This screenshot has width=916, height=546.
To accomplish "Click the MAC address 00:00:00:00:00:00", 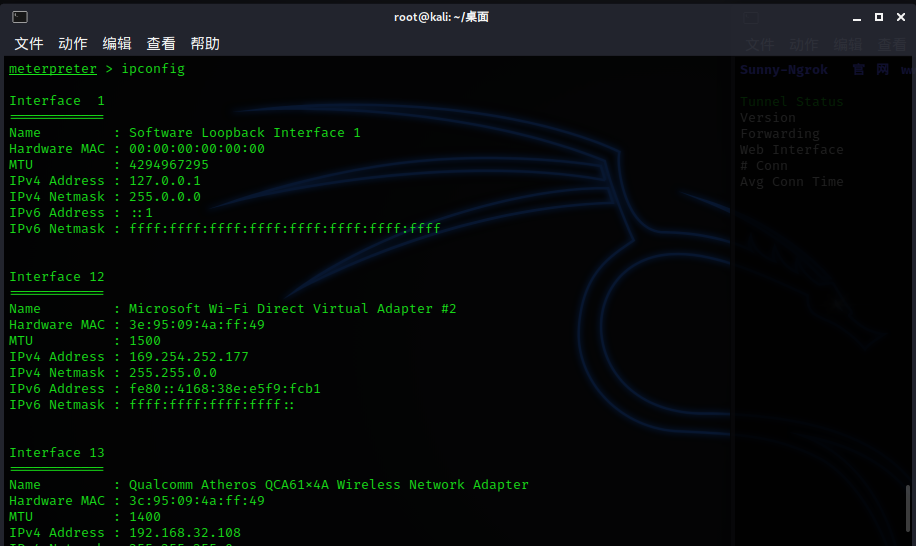I will (197, 149).
